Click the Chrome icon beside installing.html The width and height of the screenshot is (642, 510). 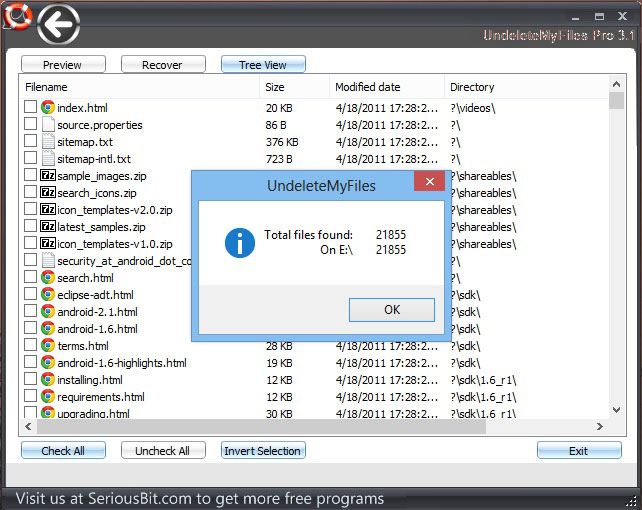[x=48, y=379]
